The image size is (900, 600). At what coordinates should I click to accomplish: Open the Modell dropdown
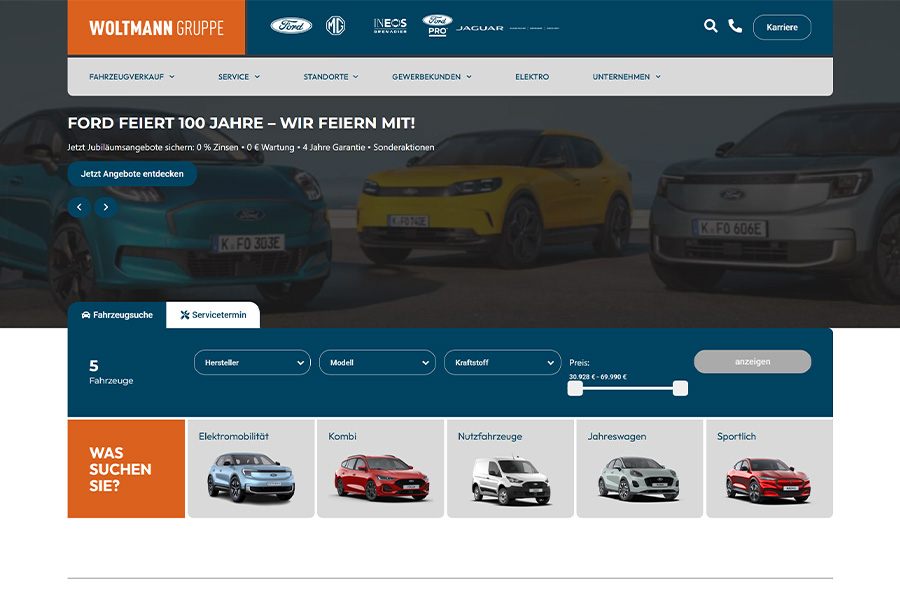point(377,362)
